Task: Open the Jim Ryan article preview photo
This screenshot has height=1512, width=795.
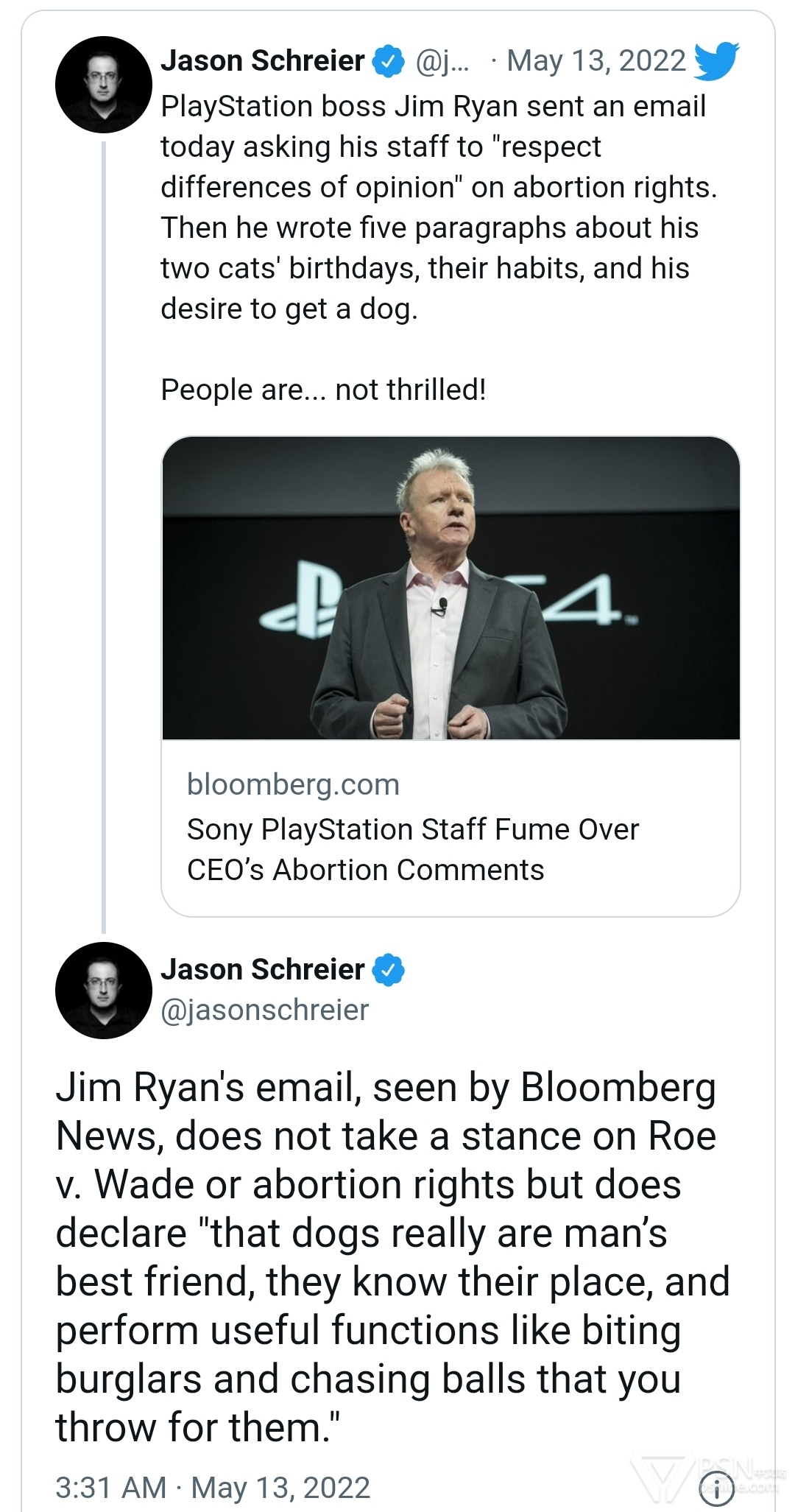Action: (x=451, y=588)
